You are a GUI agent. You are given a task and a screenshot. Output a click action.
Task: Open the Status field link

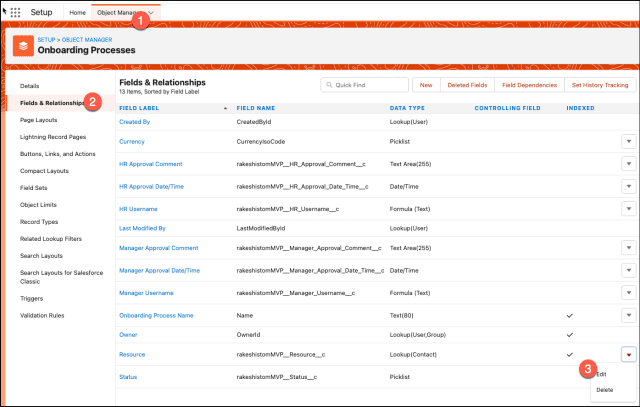pos(128,377)
